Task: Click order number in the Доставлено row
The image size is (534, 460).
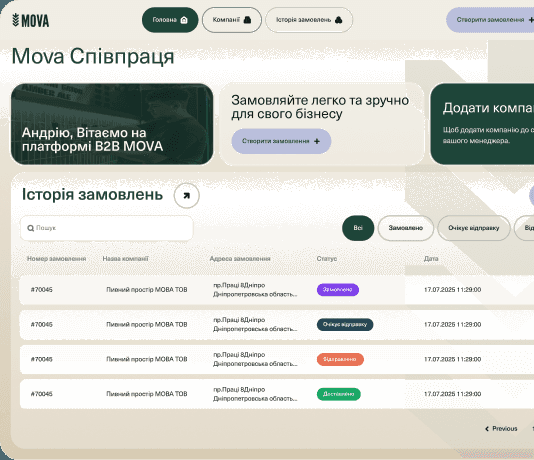Action: (x=42, y=394)
